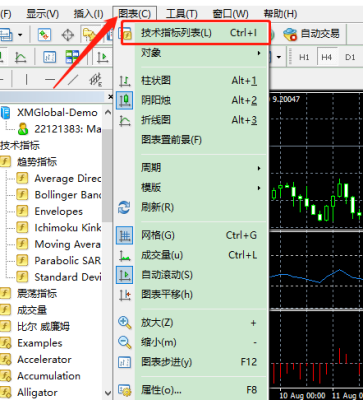Collapse 趋势指标 folder
Image resolution: width=363 pixels, height=400 pixels.
(37, 162)
